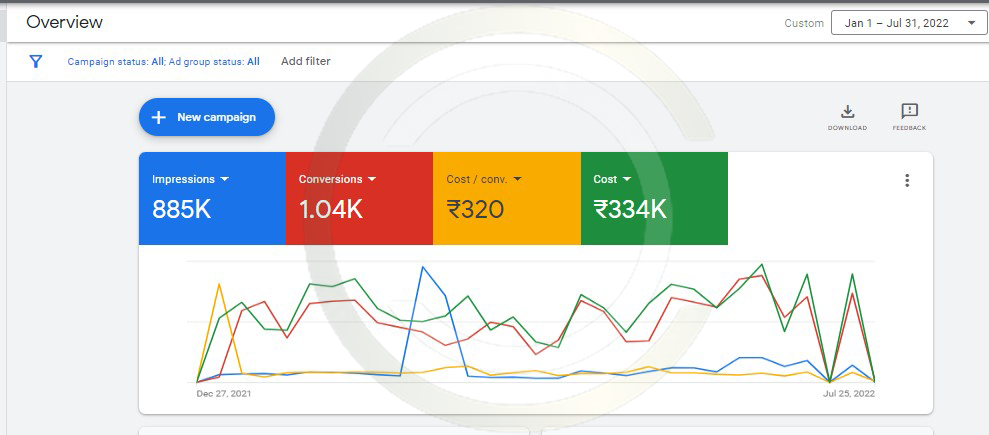This screenshot has width=989, height=435.
Task: Click the 885K impressions value
Action: [182, 209]
